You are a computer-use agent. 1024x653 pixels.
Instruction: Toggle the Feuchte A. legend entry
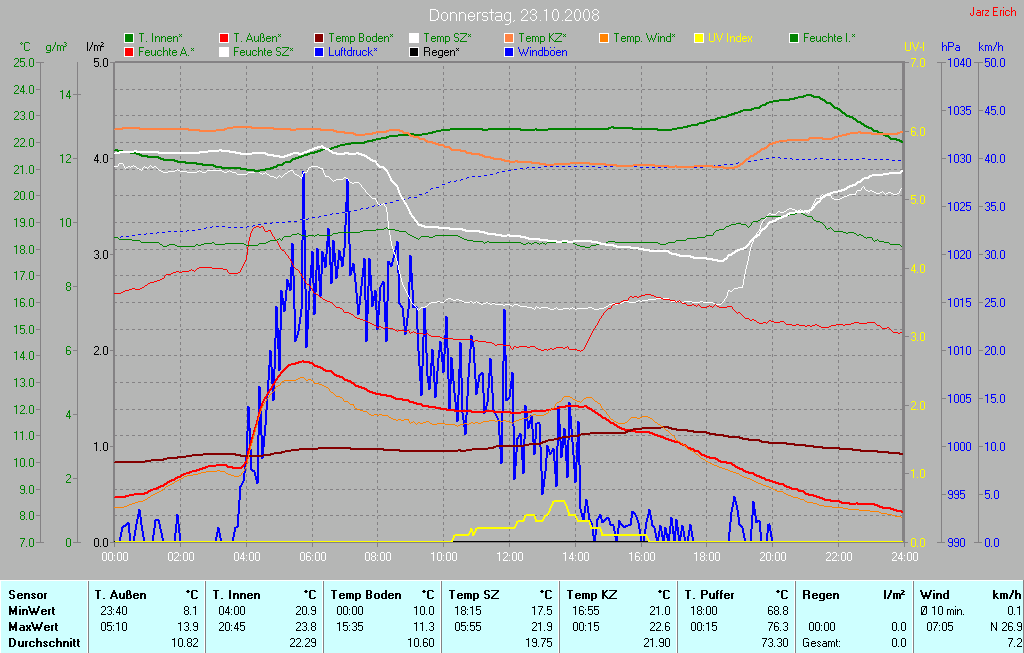[166, 51]
